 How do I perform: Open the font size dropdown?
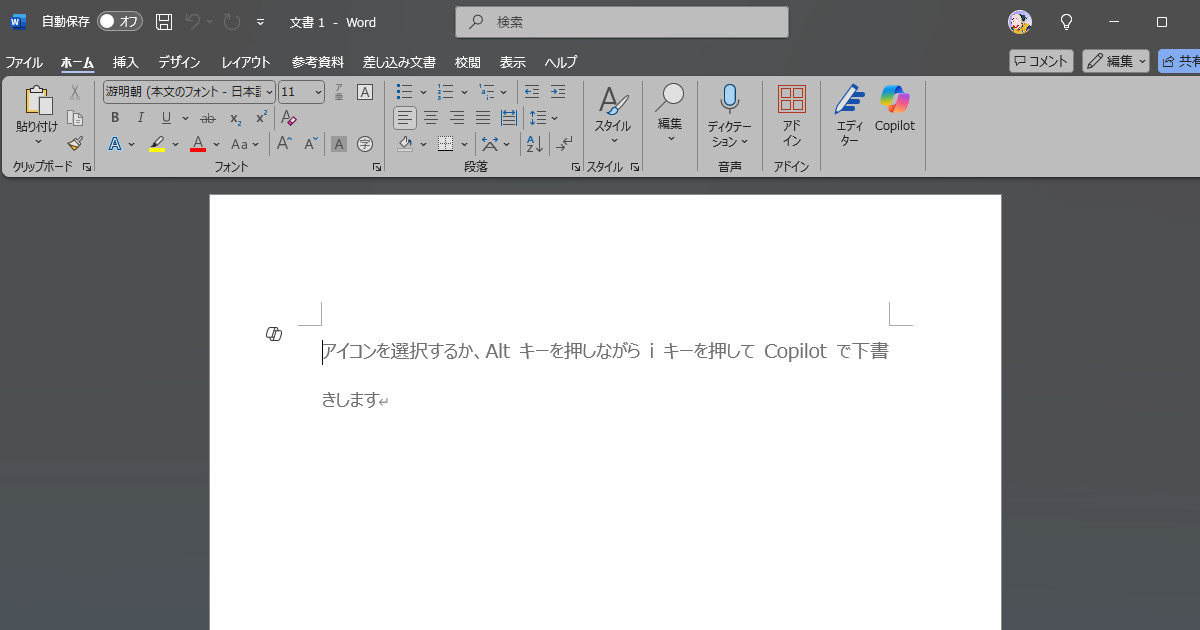319,92
